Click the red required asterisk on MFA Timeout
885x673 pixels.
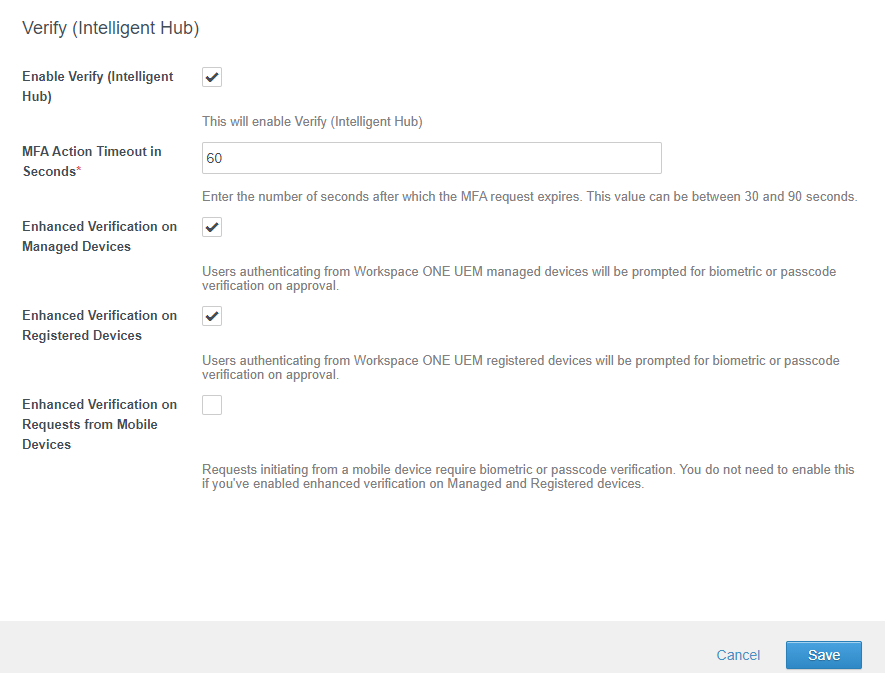click(x=79, y=171)
